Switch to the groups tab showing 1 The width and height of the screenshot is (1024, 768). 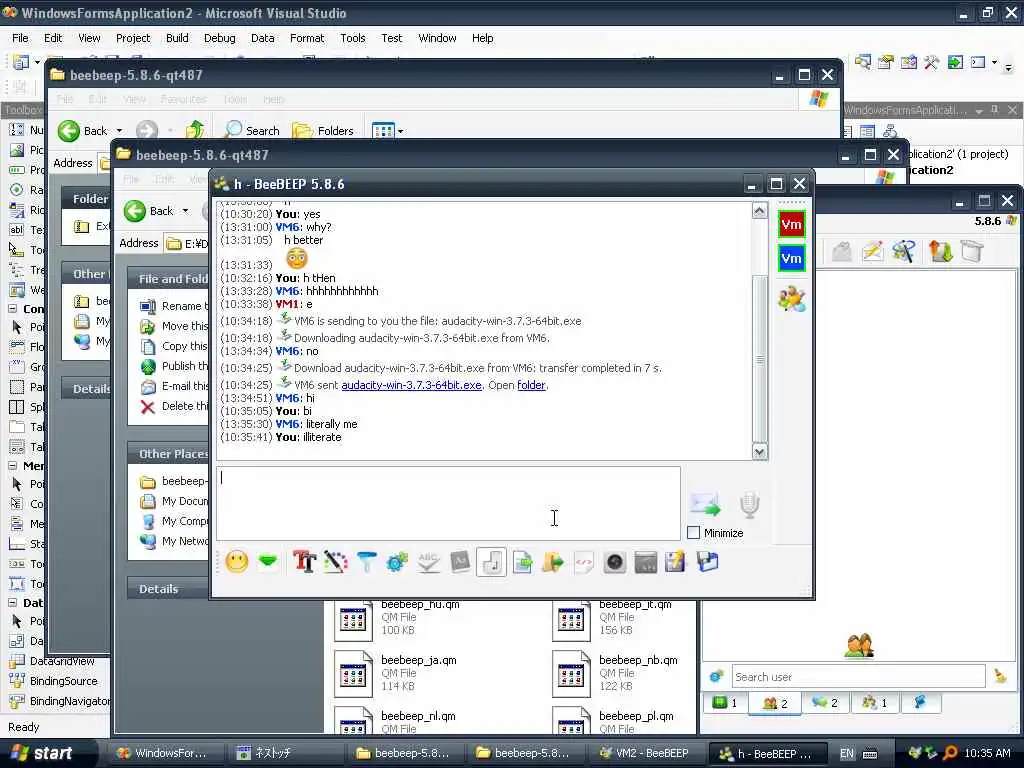[x=874, y=703]
